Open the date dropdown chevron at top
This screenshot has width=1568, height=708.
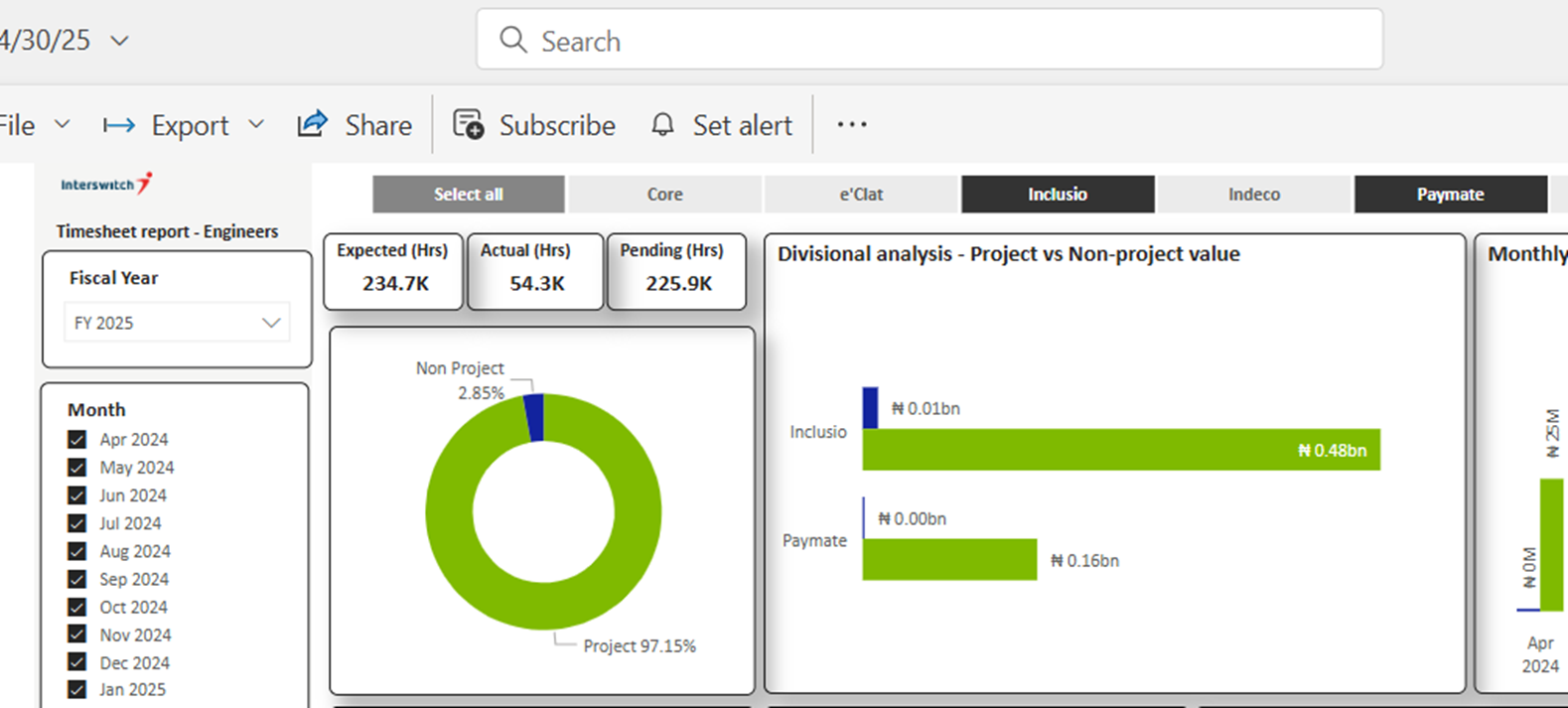pyautogui.click(x=119, y=41)
